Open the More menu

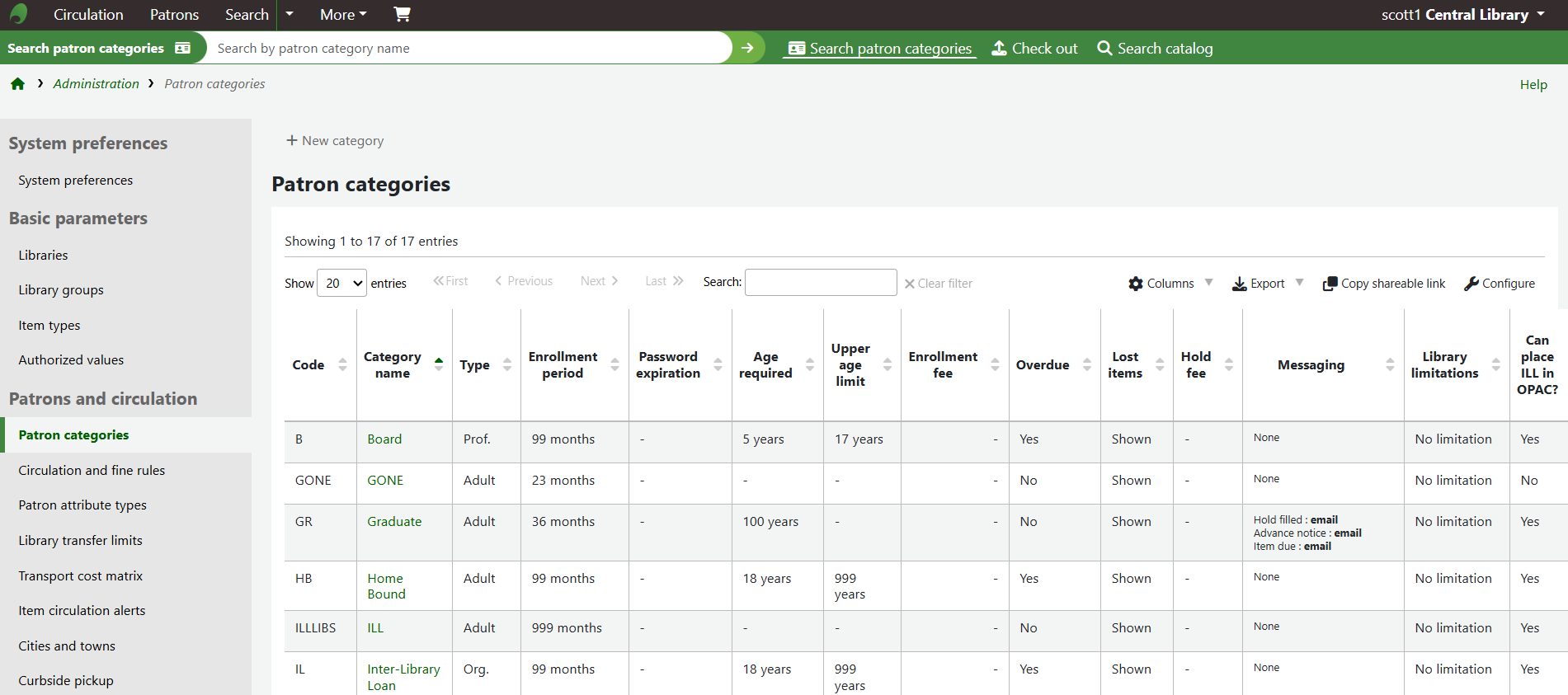click(343, 15)
